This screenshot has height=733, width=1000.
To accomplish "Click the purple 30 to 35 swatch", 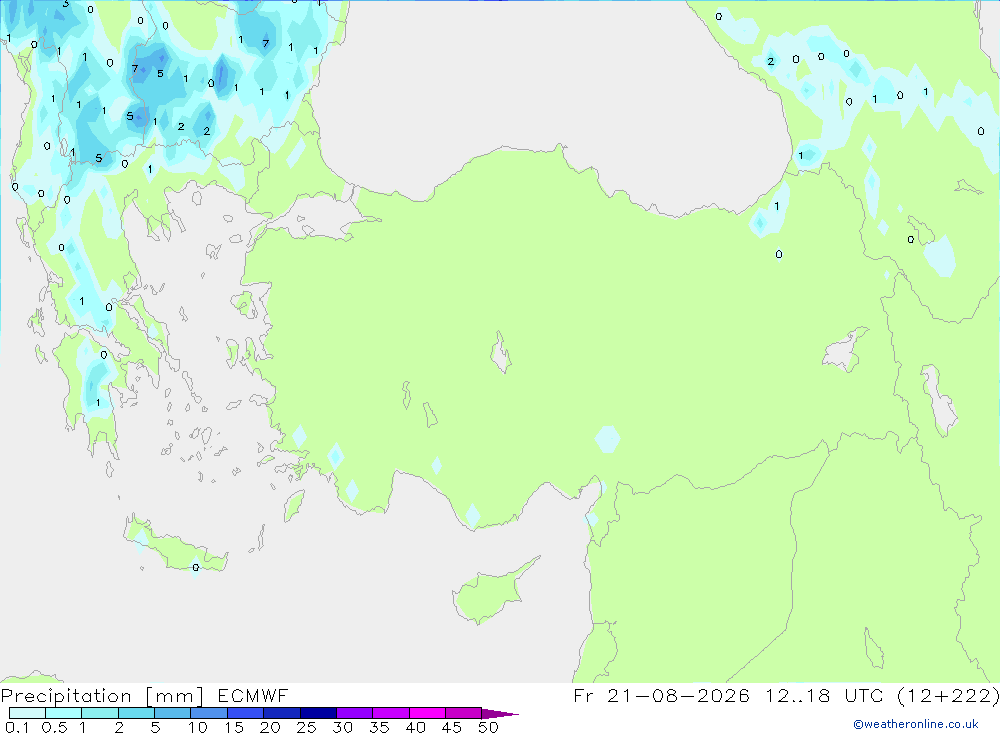I will 355,713.
